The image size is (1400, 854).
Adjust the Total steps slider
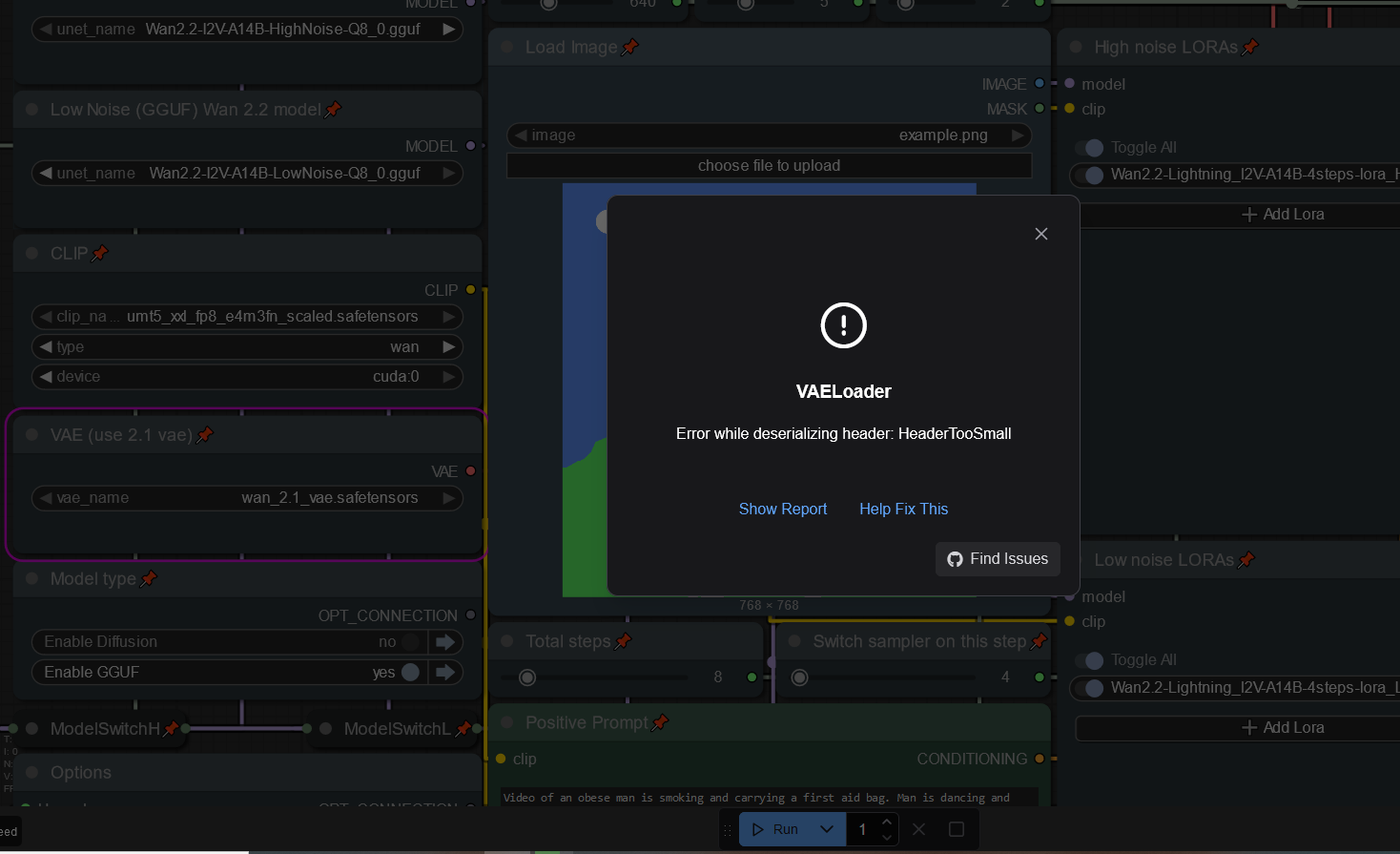tap(527, 677)
